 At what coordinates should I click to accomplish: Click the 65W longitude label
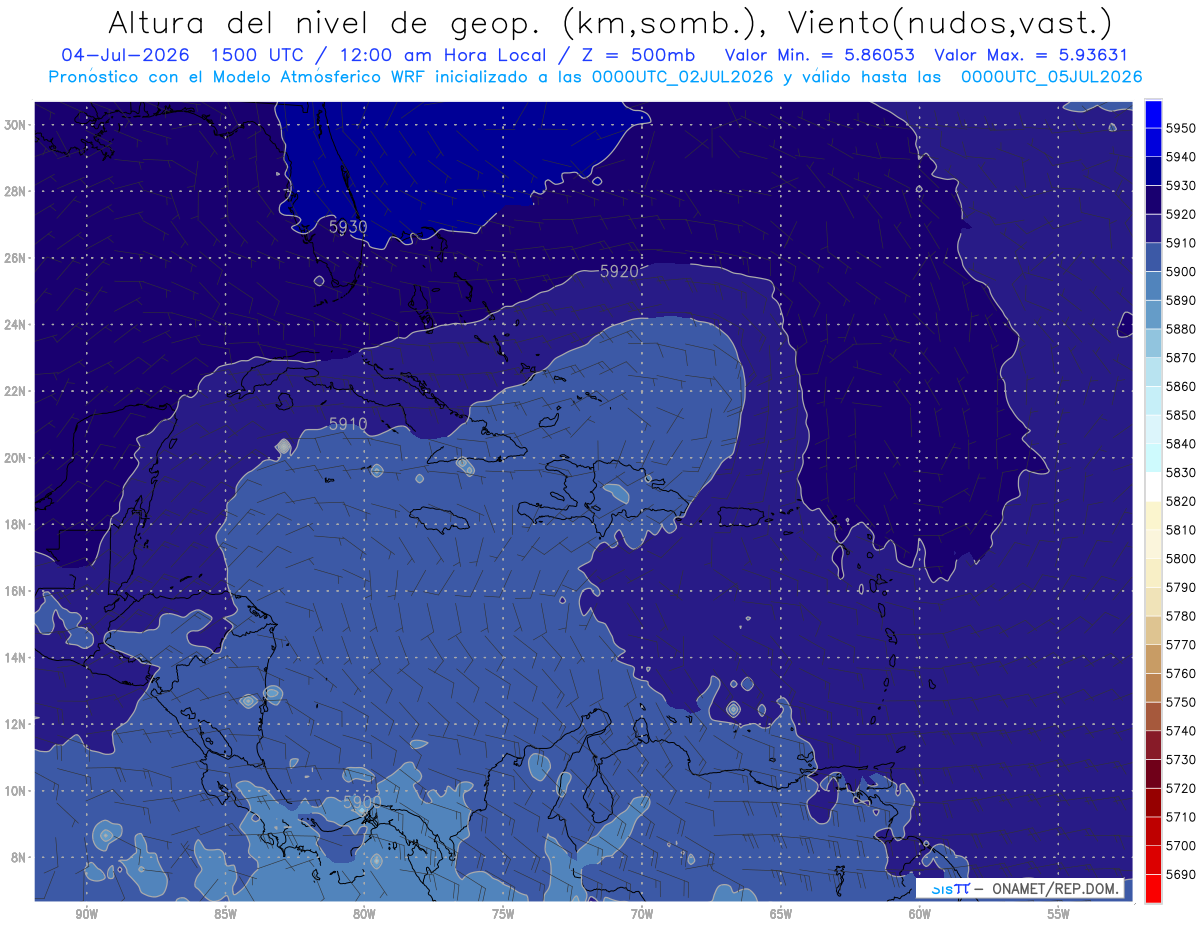click(x=781, y=915)
